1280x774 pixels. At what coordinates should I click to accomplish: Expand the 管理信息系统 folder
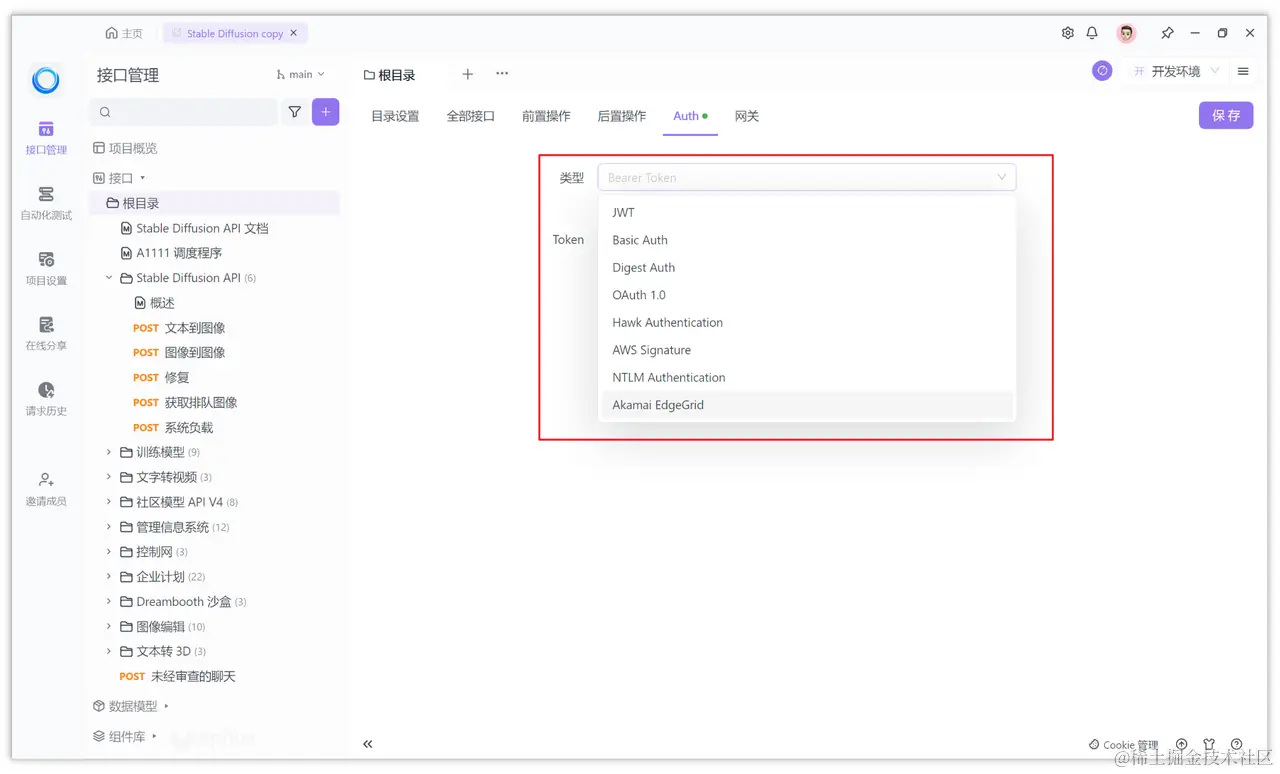tap(109, 527)
